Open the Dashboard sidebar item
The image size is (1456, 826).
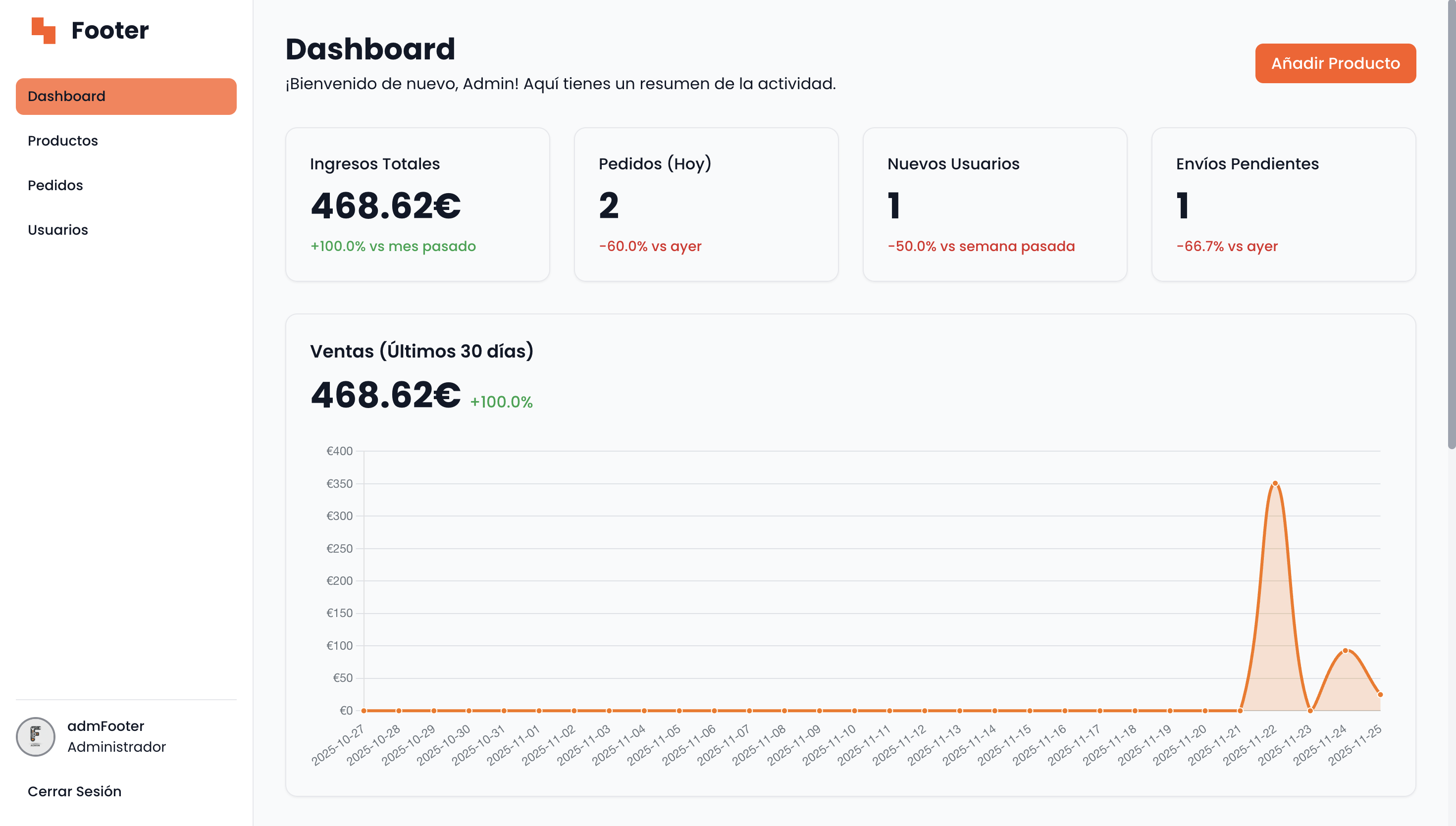pos(126,97)
